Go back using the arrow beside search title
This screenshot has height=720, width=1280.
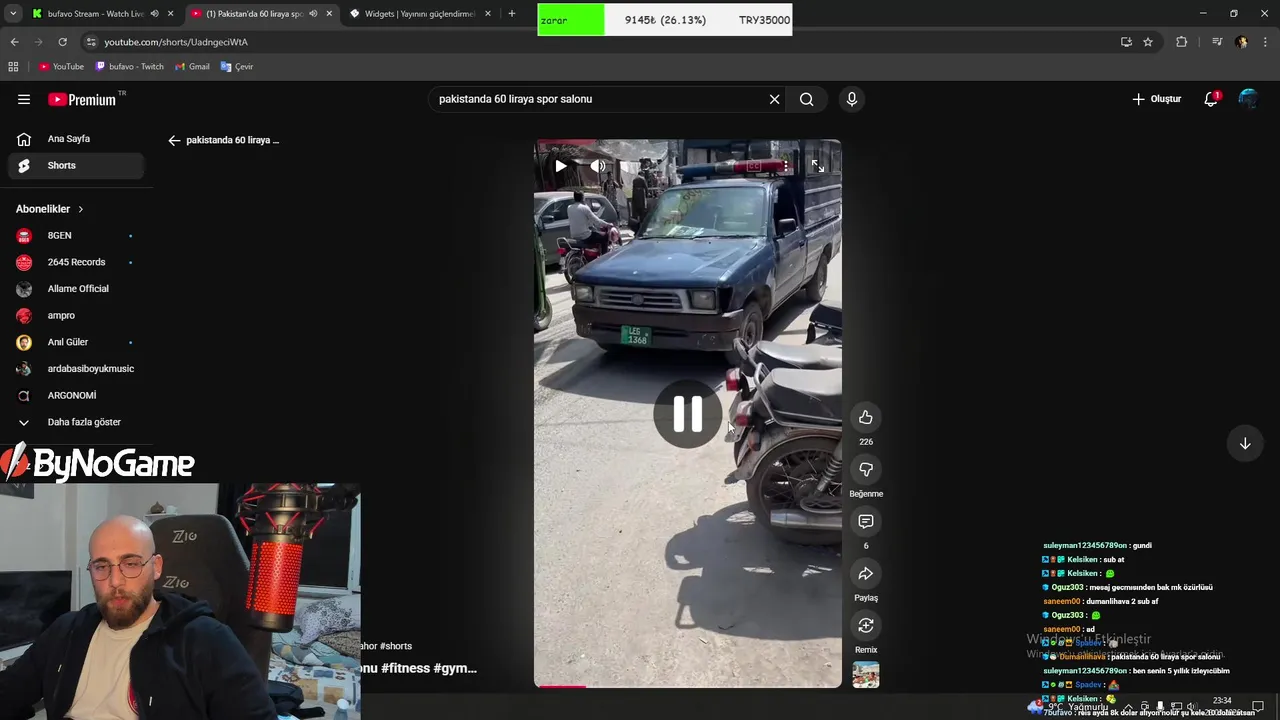pos(174,140)
